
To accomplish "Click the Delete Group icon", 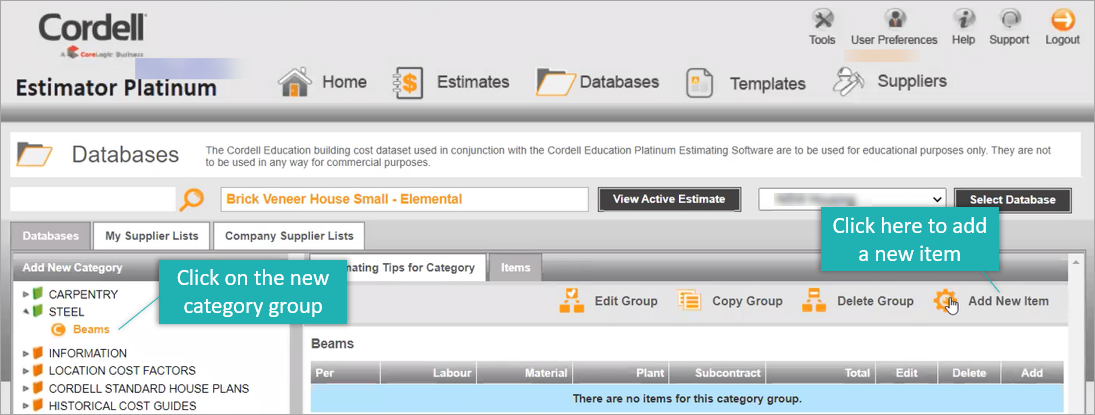I will [814, 301].
